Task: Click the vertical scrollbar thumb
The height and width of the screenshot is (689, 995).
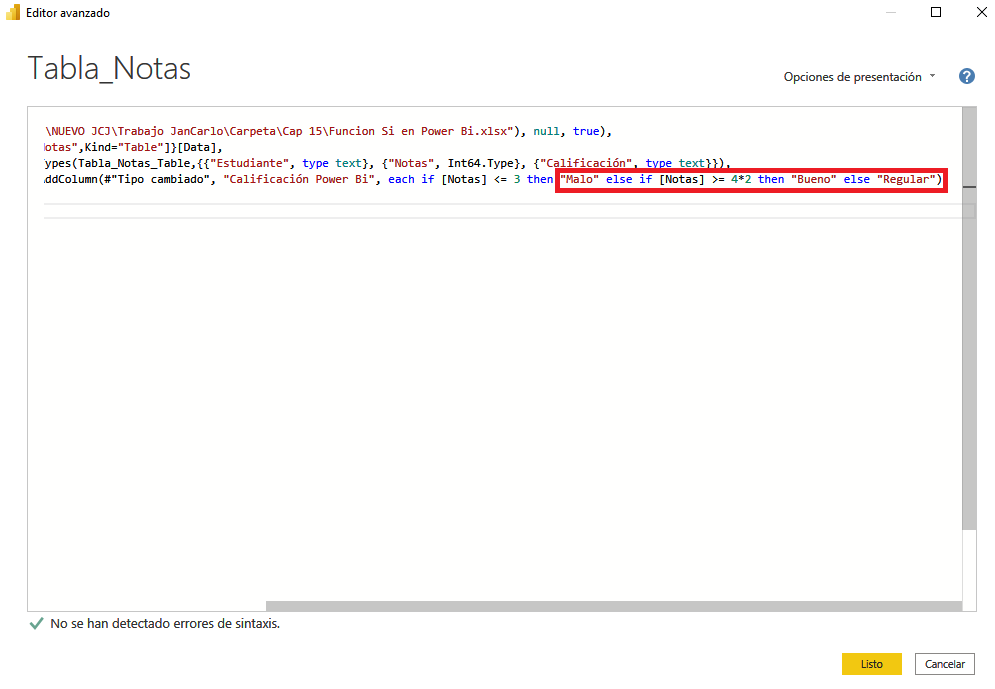Action: click(x=969, y=317)
